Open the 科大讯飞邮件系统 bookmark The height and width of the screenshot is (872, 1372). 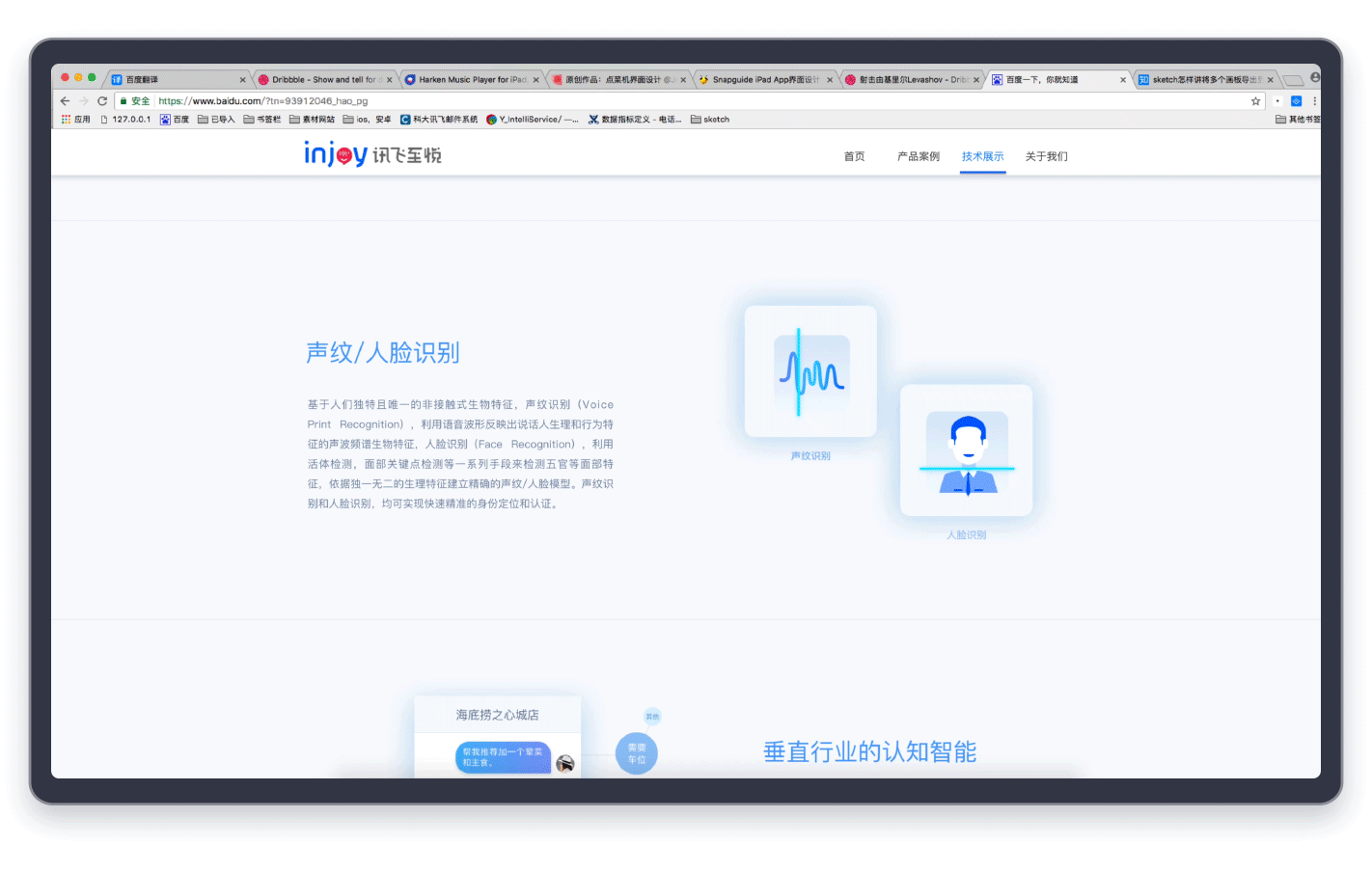(x=439, y=120)
